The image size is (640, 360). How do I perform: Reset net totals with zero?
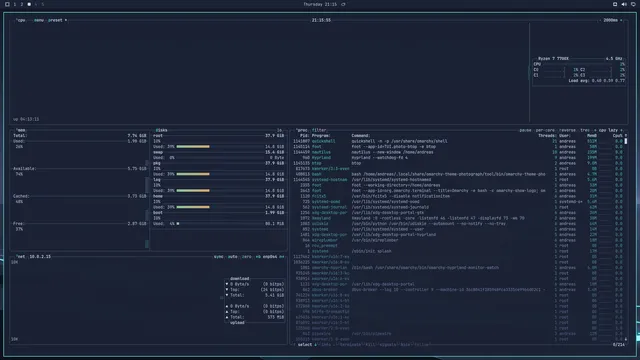[x=247, y=257]
